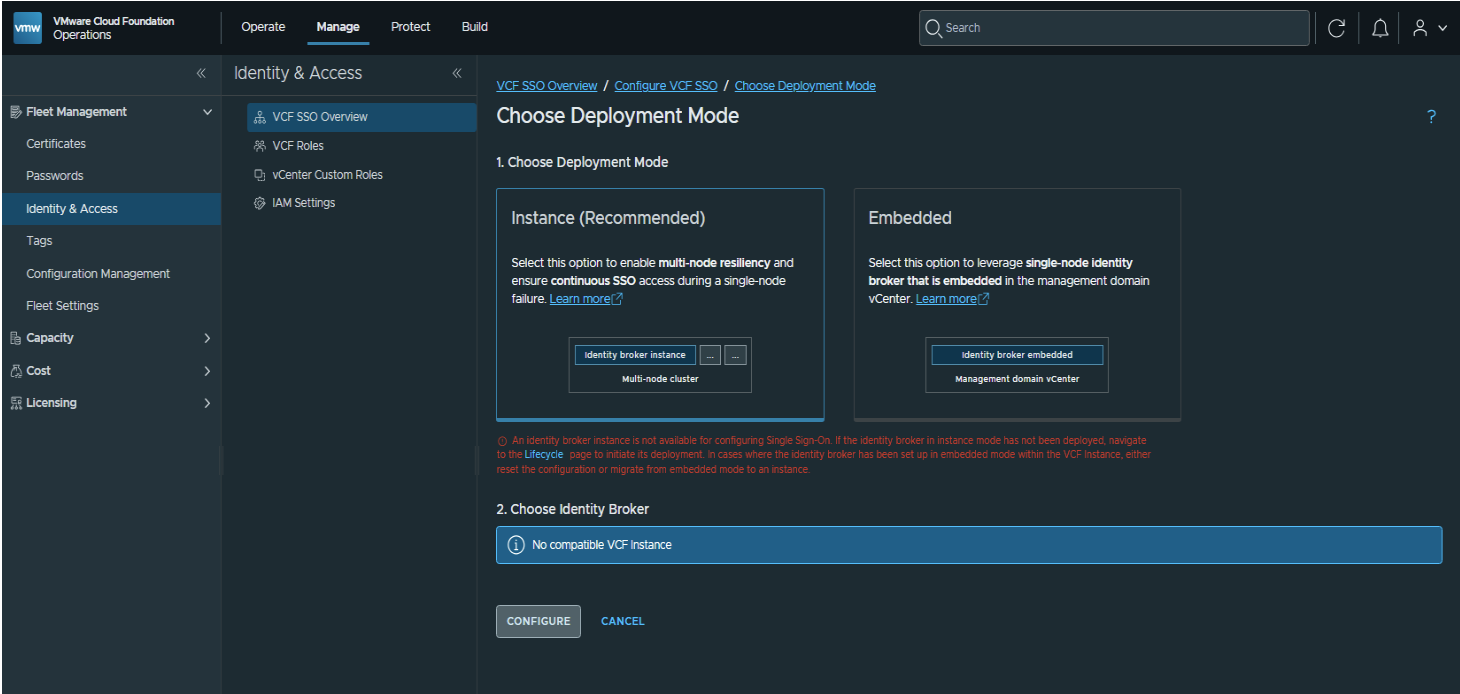Viewport: 1460px width, 694px height.
Task: Expand the Capacity section
Action: pos(110,338)
